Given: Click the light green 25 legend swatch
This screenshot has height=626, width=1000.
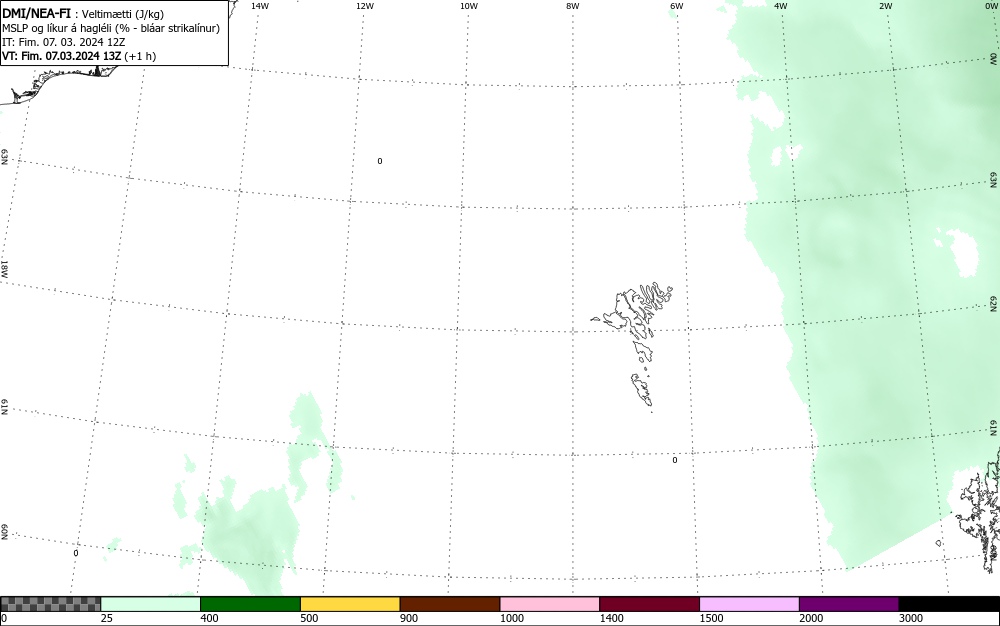Looking at the screenshot, I should point(151,604).
